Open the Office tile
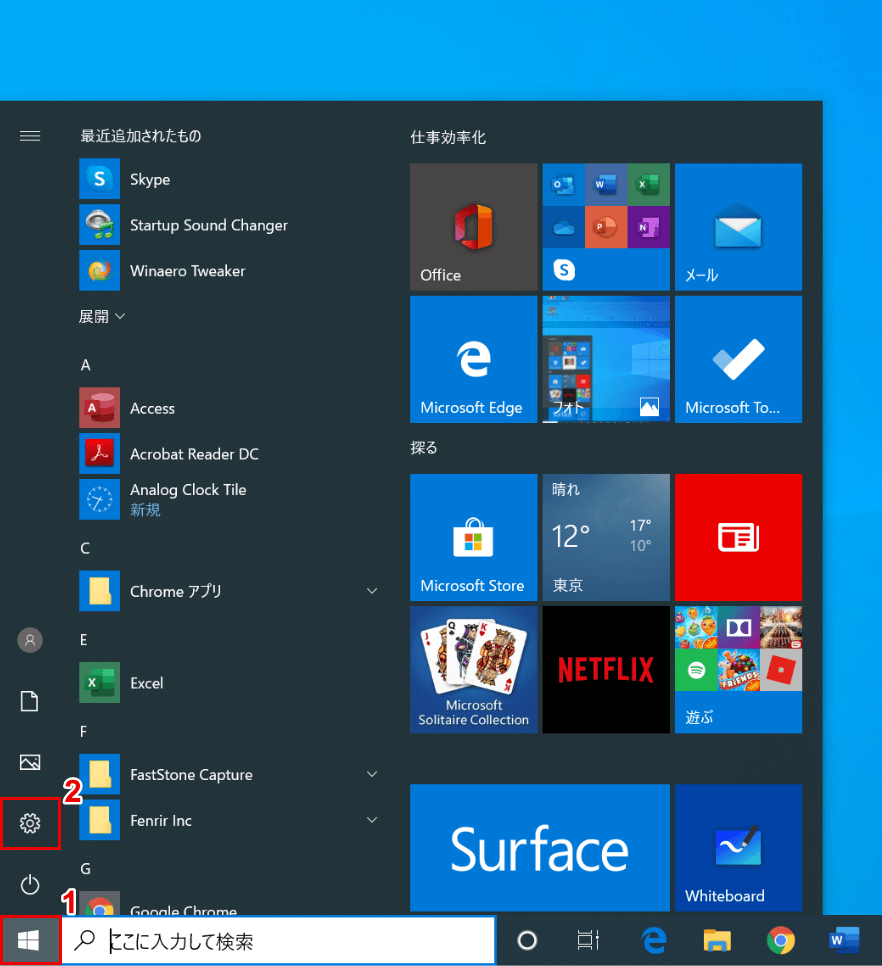The image size is (882, 966). (x=474, y=227)
